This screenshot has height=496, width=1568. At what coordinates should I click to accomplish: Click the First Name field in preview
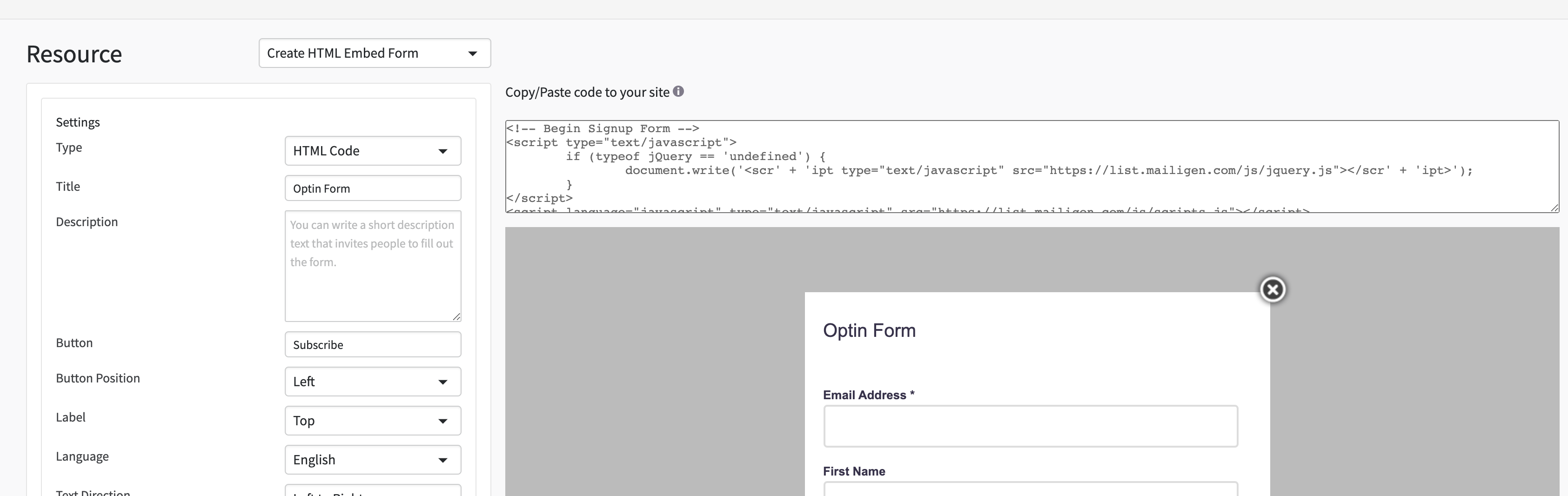tap(1030, 489)
